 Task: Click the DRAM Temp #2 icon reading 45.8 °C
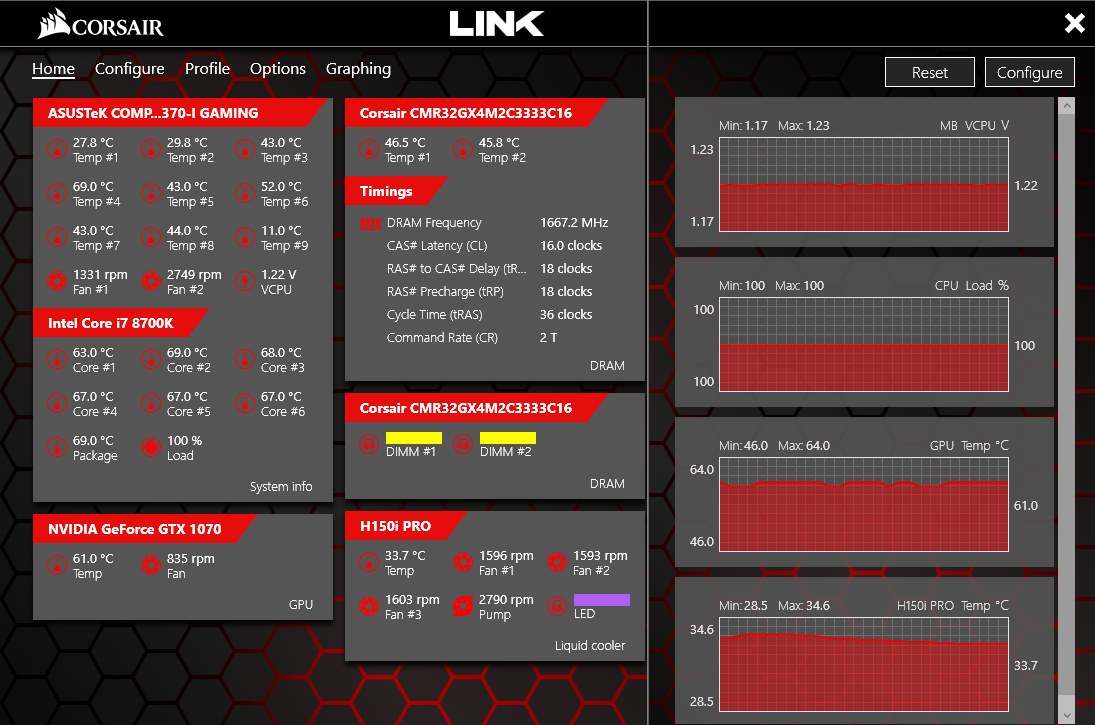pos(462,149)
